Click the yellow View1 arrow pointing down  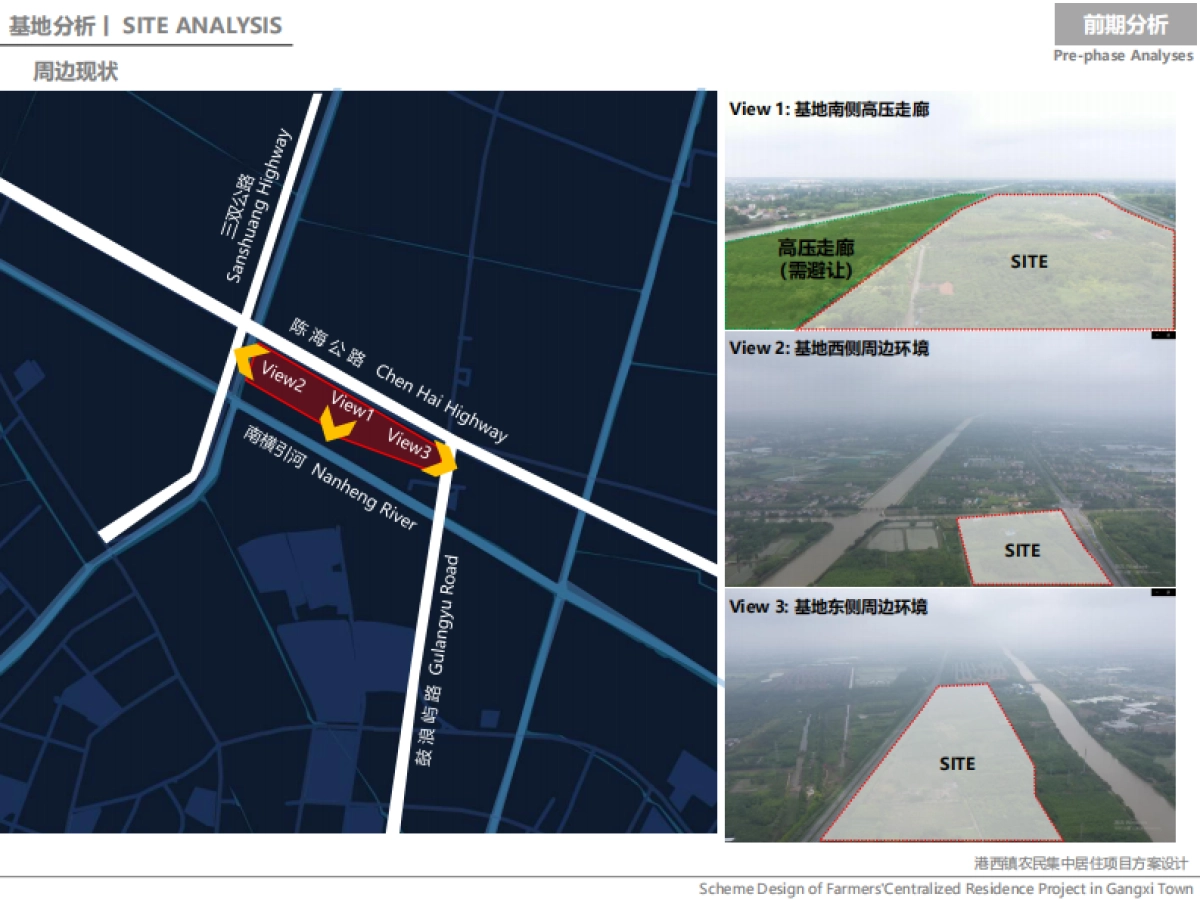[x=338, y=429]
